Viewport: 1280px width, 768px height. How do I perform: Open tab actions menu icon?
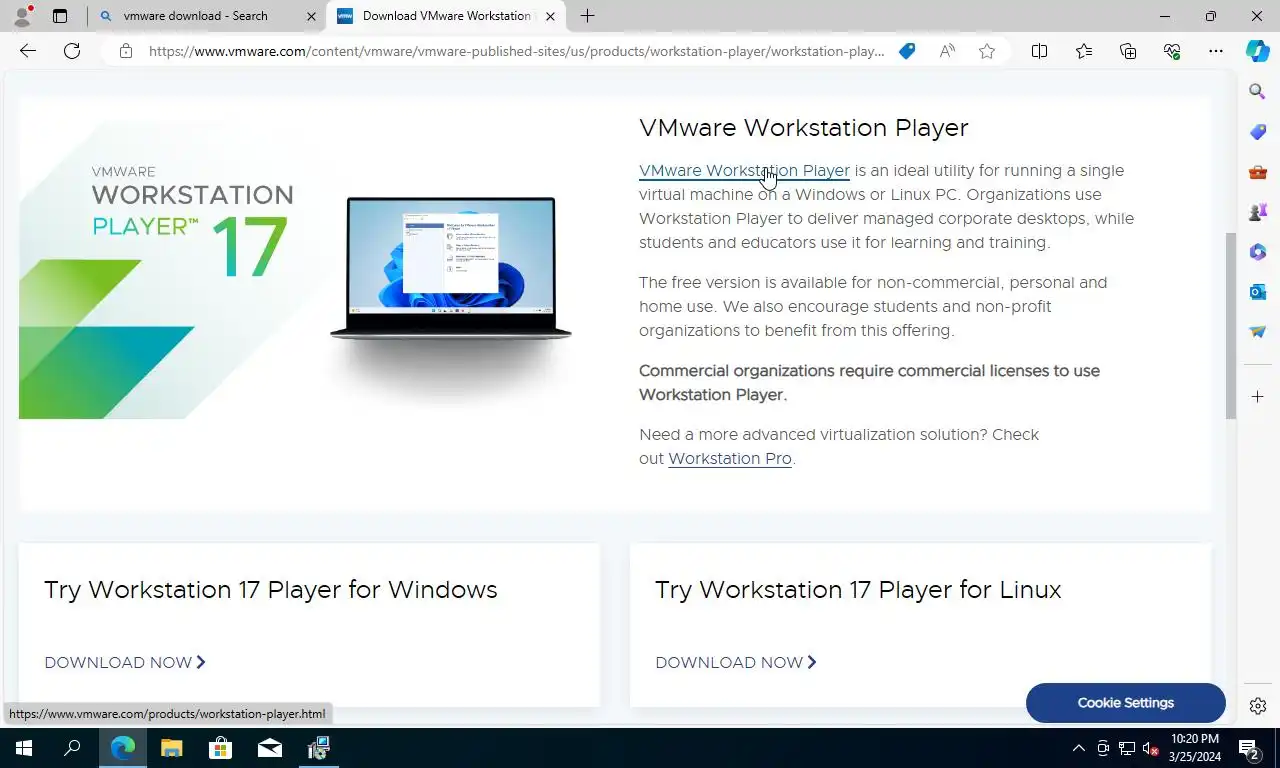point(60,16)
